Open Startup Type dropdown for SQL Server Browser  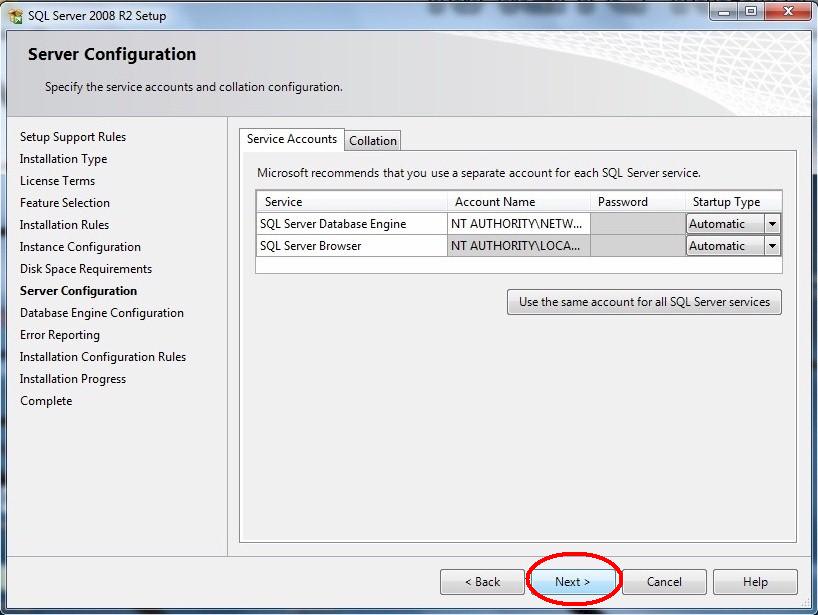click(772, 246)
